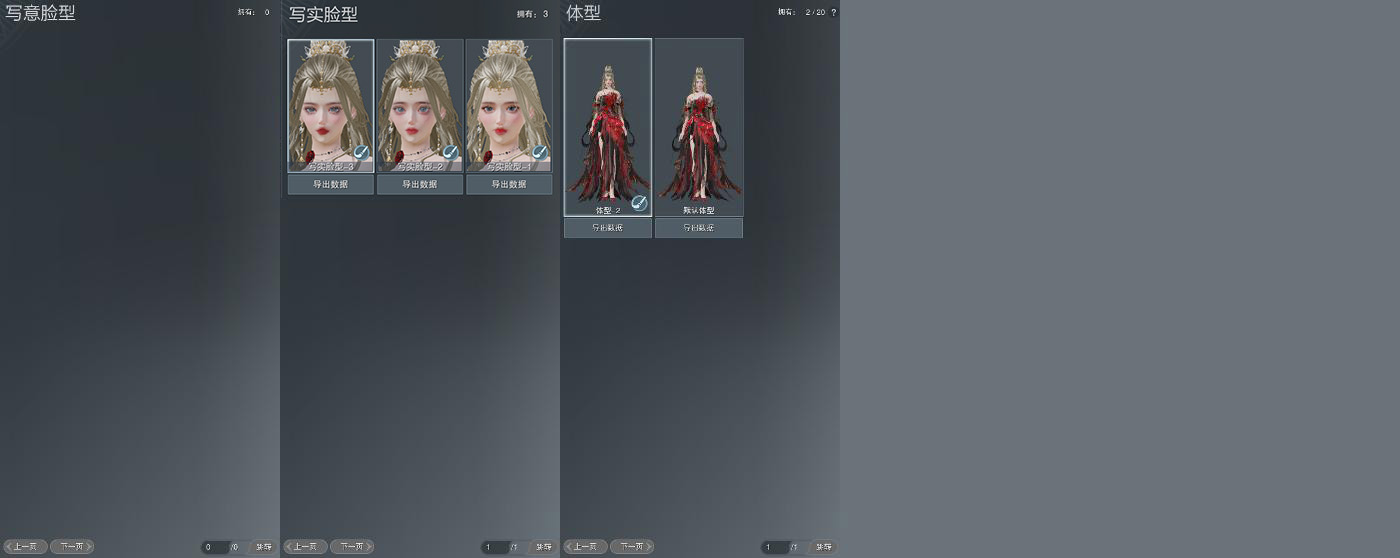Export data for 体型-2
The height and width of the screenshot is (558, 1400).
(608, 228)
